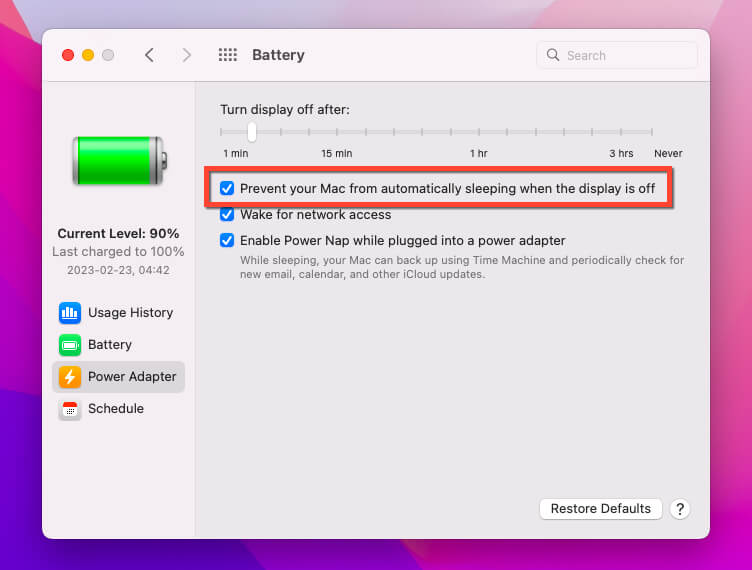752x570 pixels.
Task: Click the orange Power Adapter lightning icon
Action: (70, 377)
